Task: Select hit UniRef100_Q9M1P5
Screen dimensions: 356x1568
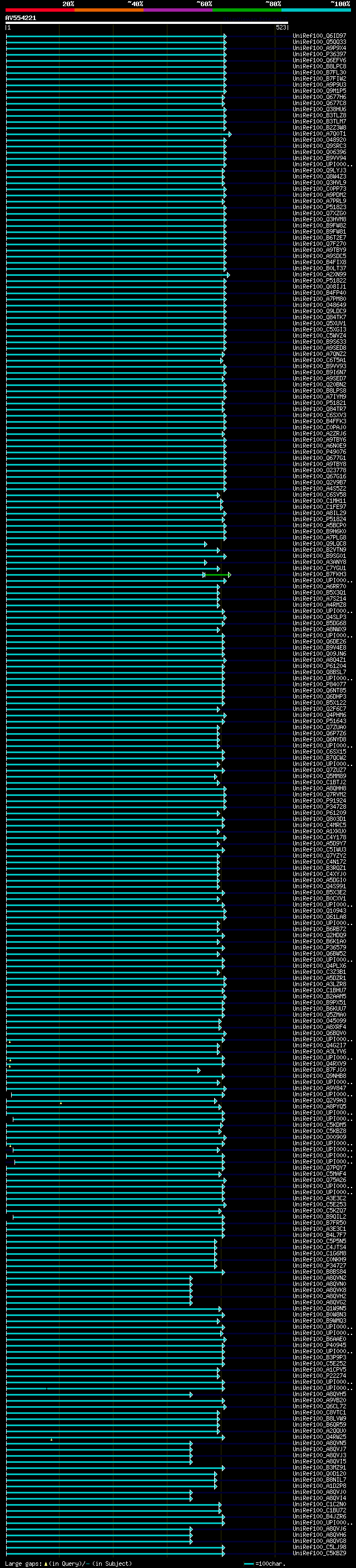Action: point(319,91)
